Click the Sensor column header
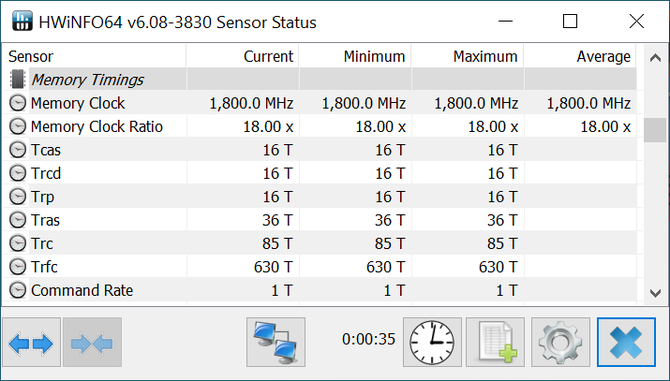Screen dimensions: 670x381 [x=94, y=56]
